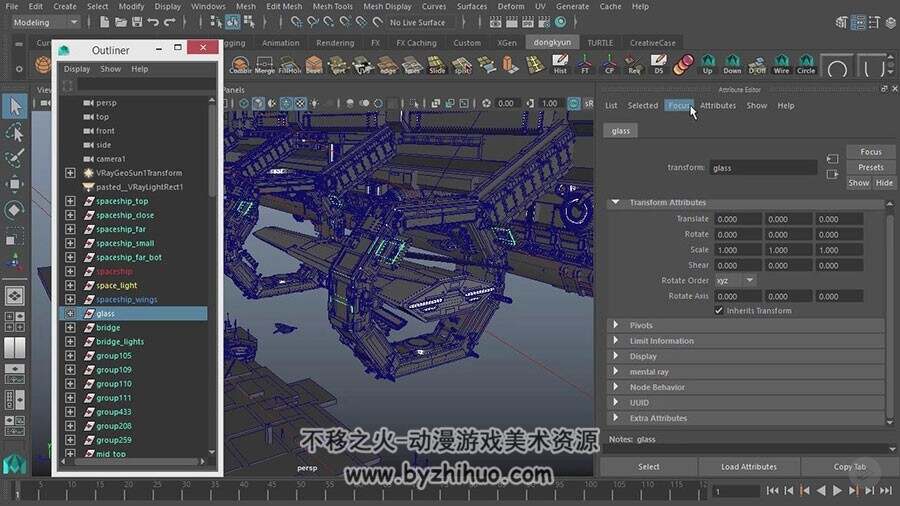900x506 pixels.
Task: Open the Mesh Tools menu
Action: coord(332,6)
